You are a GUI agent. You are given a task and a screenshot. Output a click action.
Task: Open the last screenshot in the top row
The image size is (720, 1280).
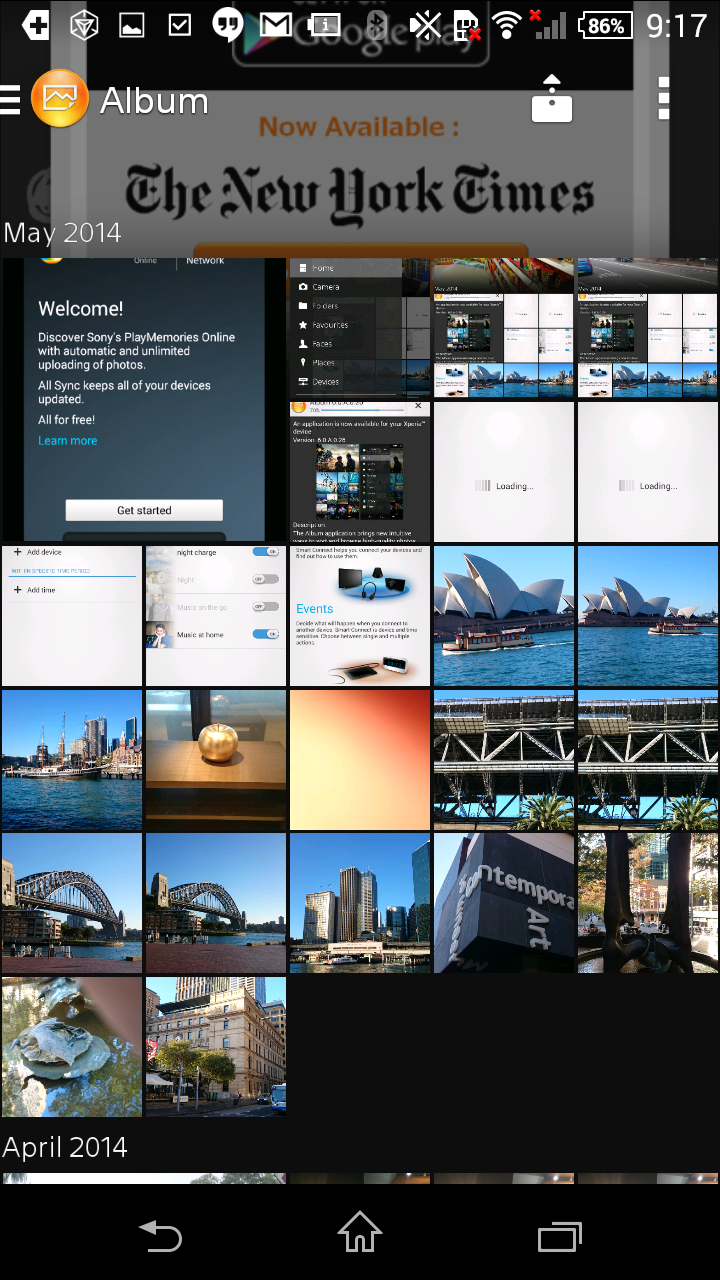pos(648,328)
